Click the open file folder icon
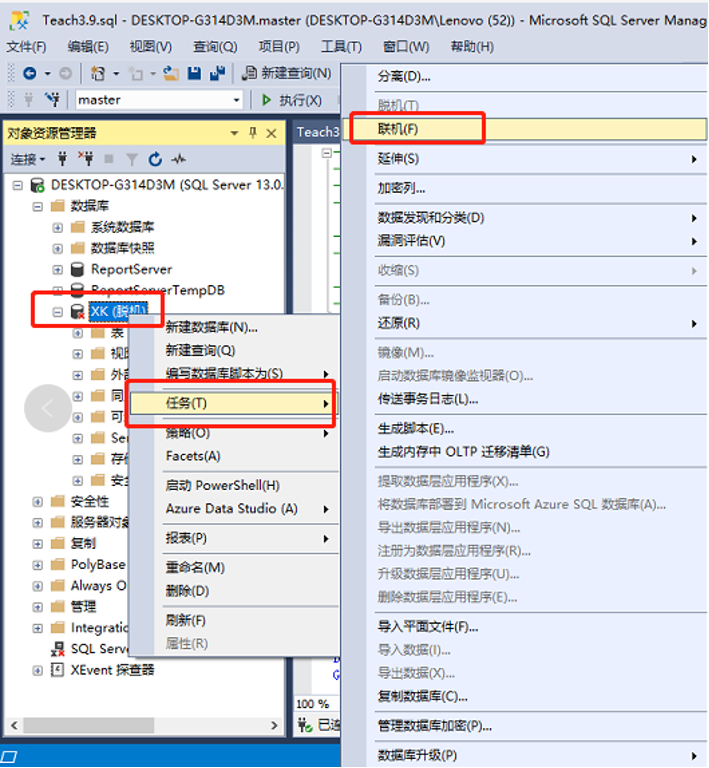Screen dimensions: 709x768 (x=171, y=73)
